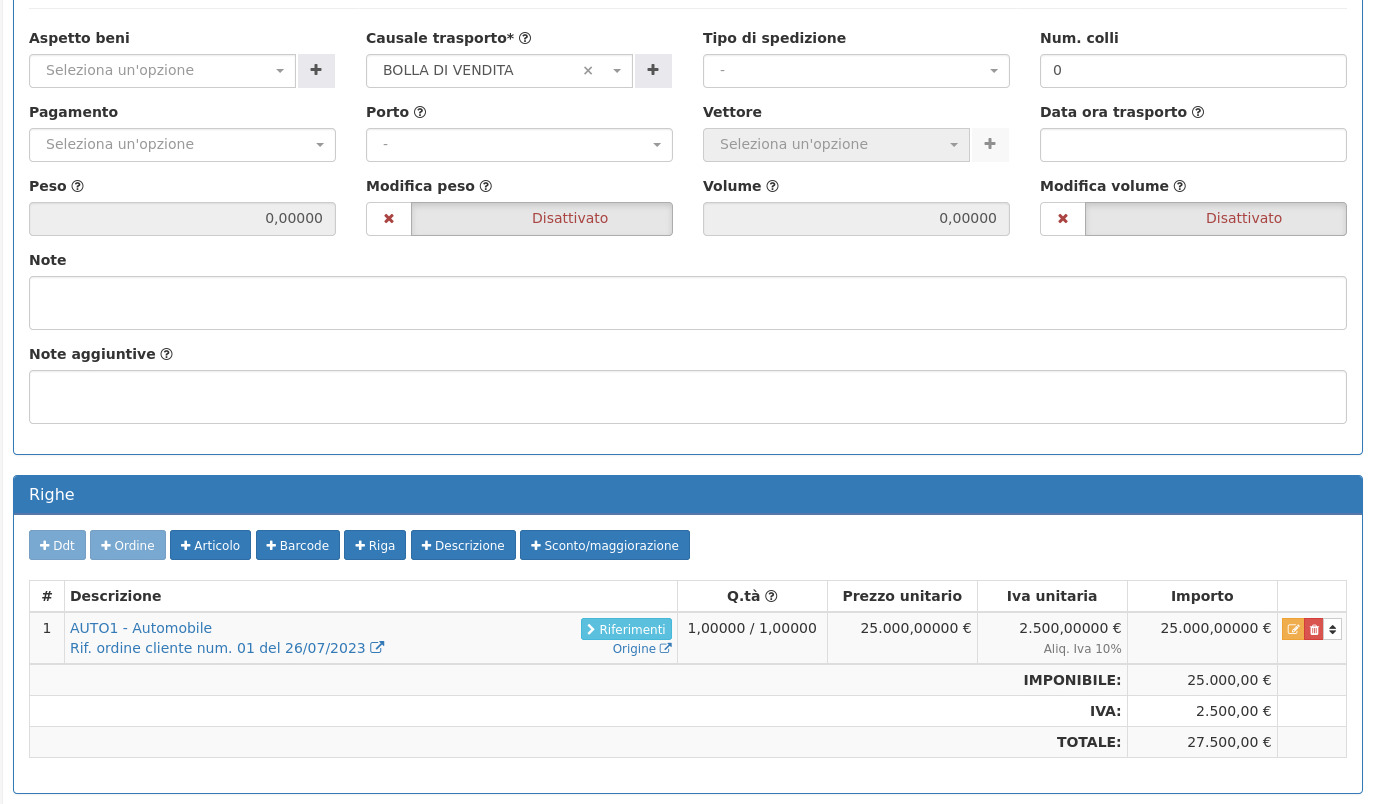This screenshot has height=804, width=1373.
Task: Click help icon beside Data ora trasporto
Action: [1198, 113]
